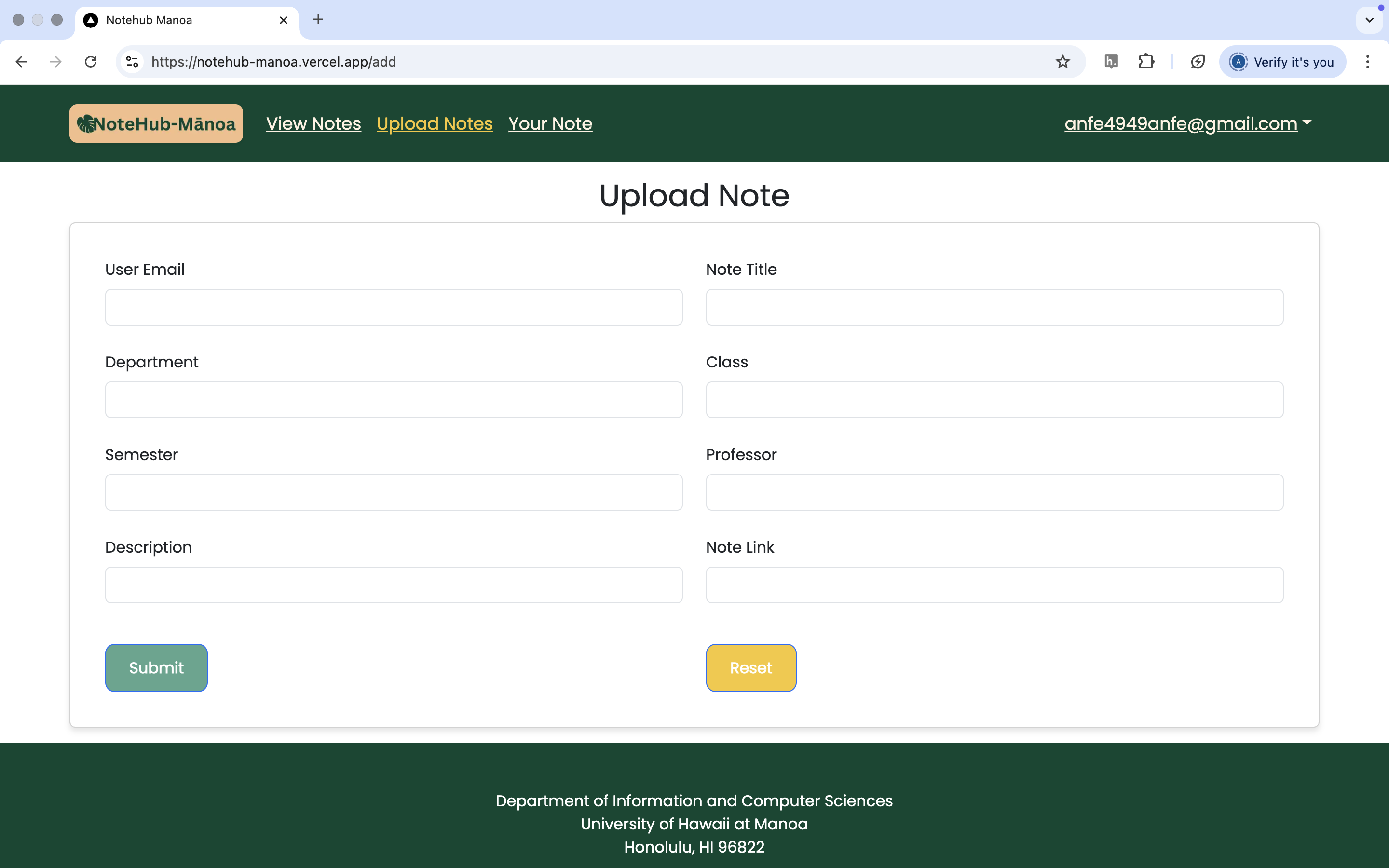
Task: Select the Upload Notes nav link
Action: (x=435, y=123)
